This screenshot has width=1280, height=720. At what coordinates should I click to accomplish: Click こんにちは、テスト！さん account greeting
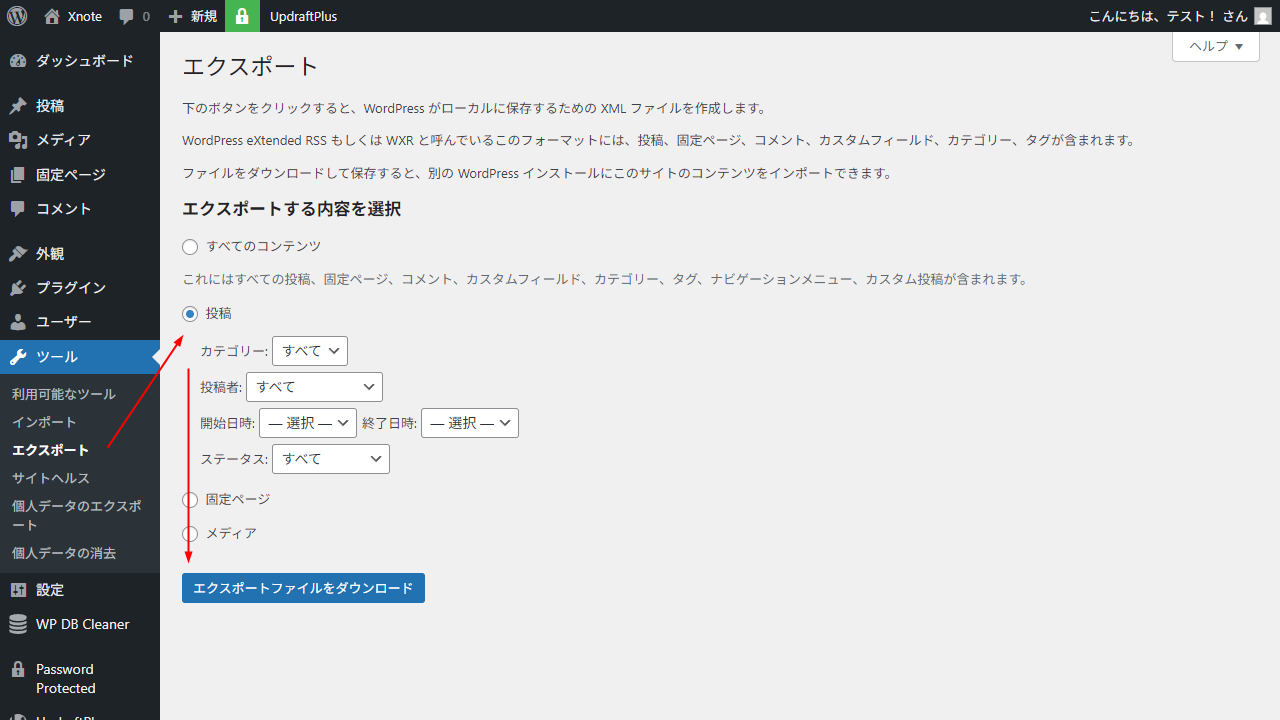coord(1168,16)
